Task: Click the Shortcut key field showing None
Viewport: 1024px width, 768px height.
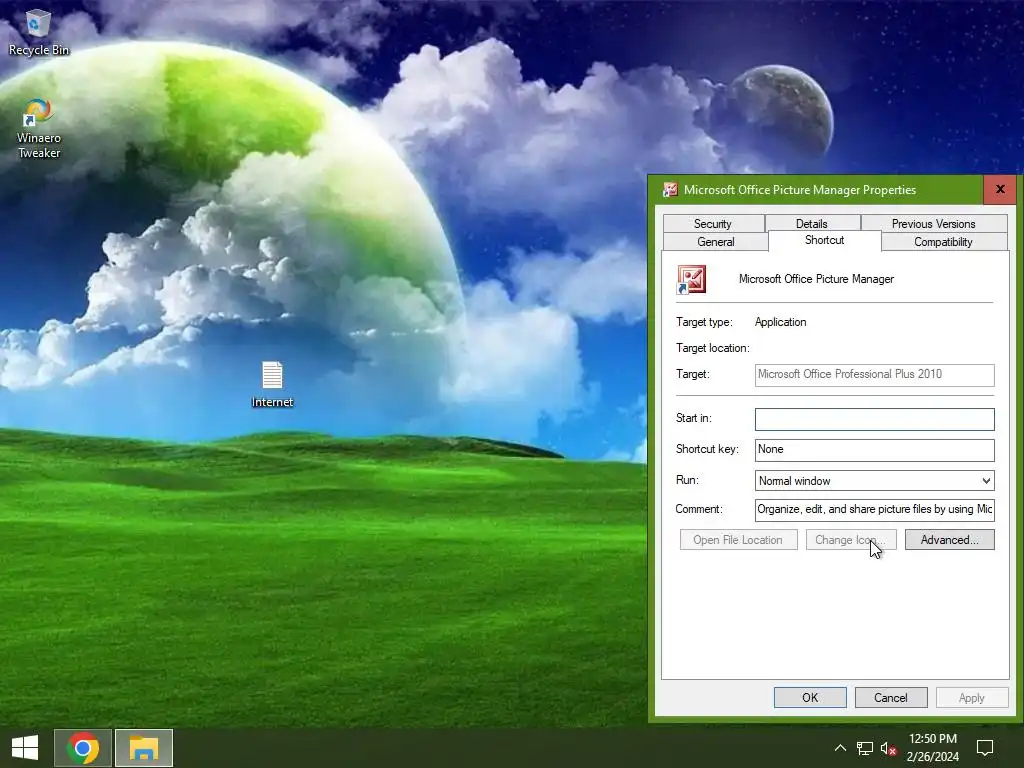Action: (x=874, y=450)
